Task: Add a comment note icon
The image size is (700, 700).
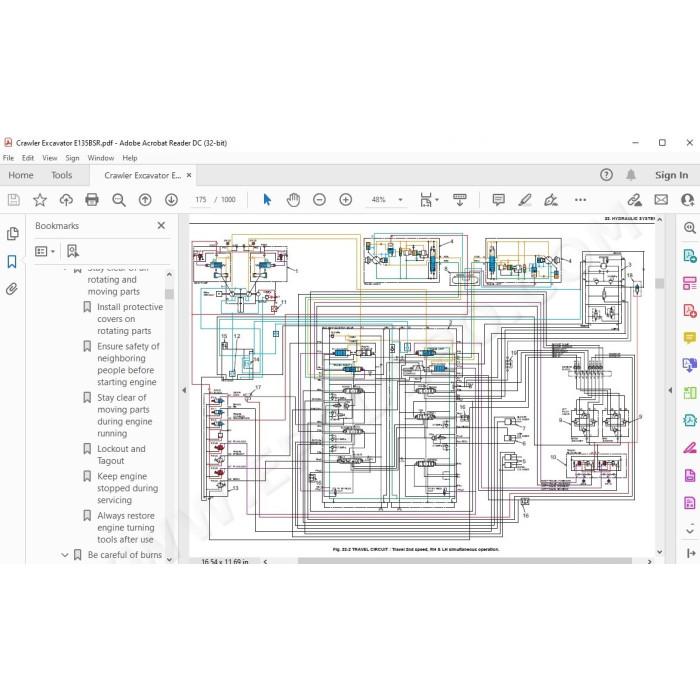Action: [498, 200]
